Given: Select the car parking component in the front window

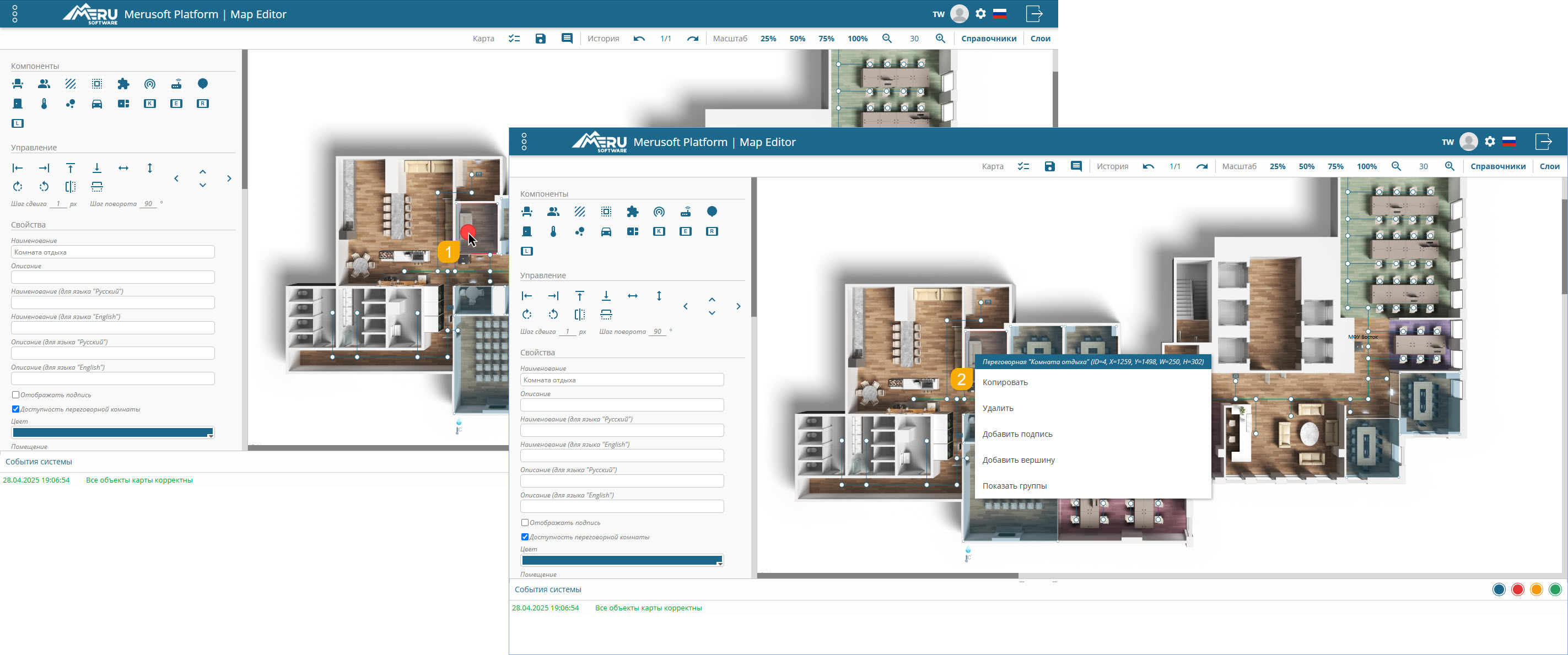Looking at the screenshot, I should (606, 232).
